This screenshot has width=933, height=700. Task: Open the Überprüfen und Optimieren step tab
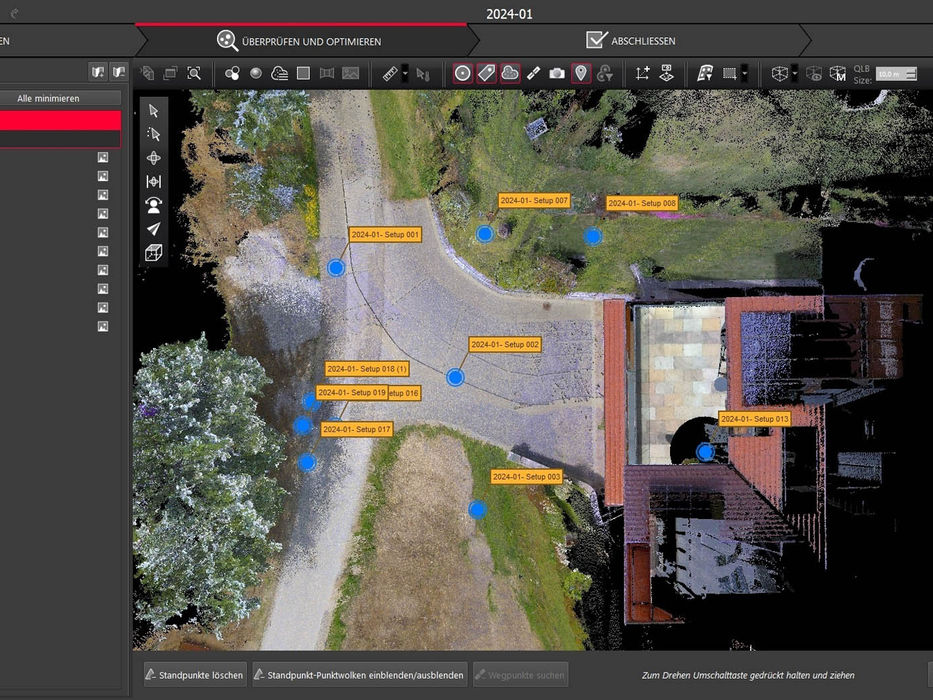(x=299, y=41)
